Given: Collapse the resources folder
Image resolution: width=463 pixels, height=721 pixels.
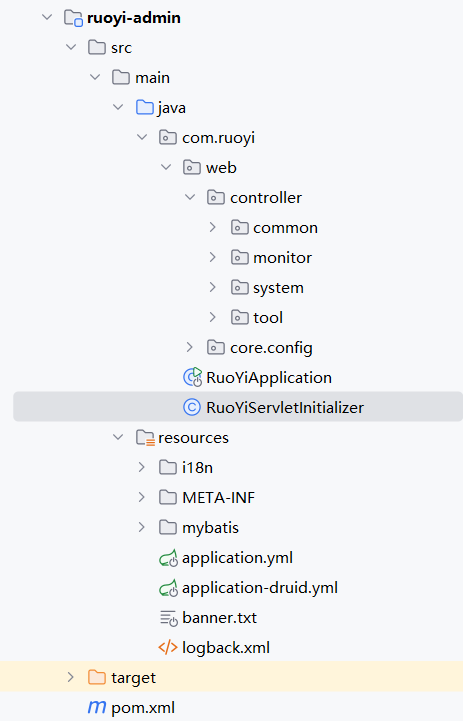Looking at the screenshot, I should pyautogui.click(x=118, y=437).
